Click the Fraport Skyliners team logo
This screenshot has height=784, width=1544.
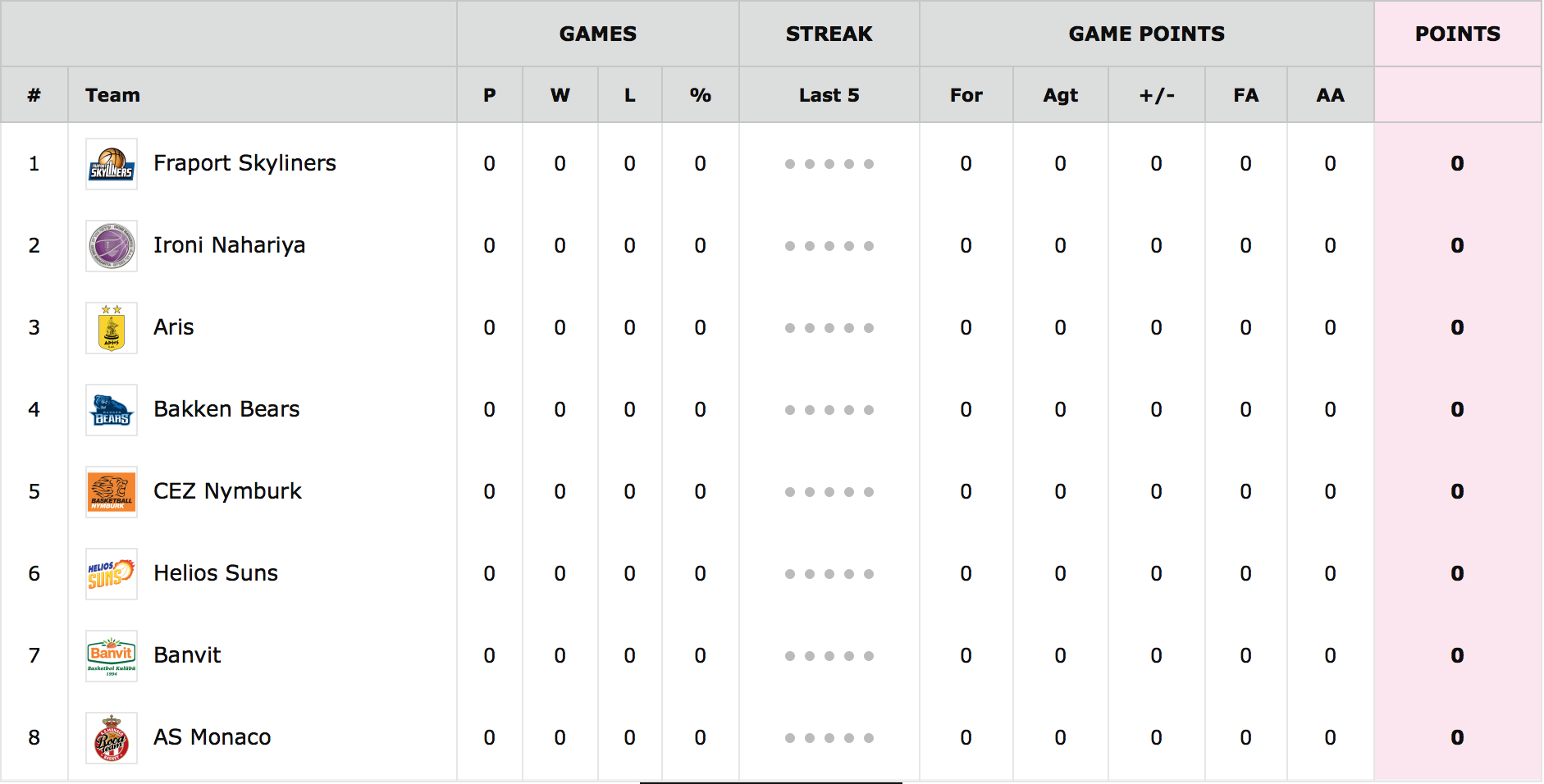[112, 164]
